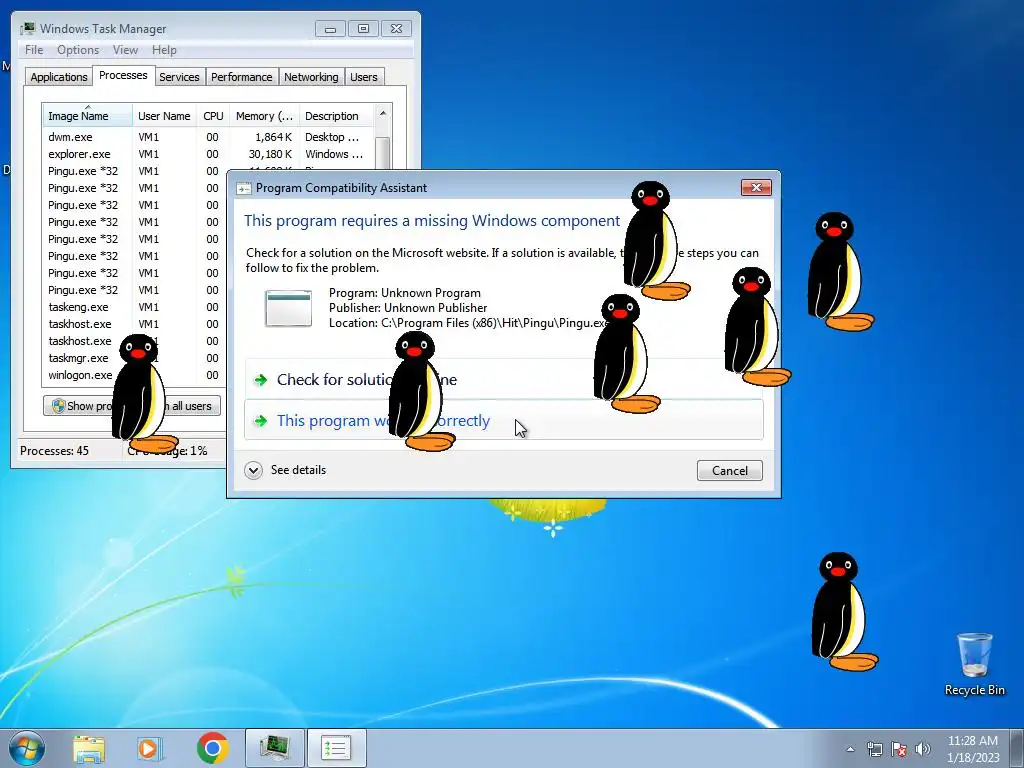Open Windows Explorer from the taskbar

point(89,748)
